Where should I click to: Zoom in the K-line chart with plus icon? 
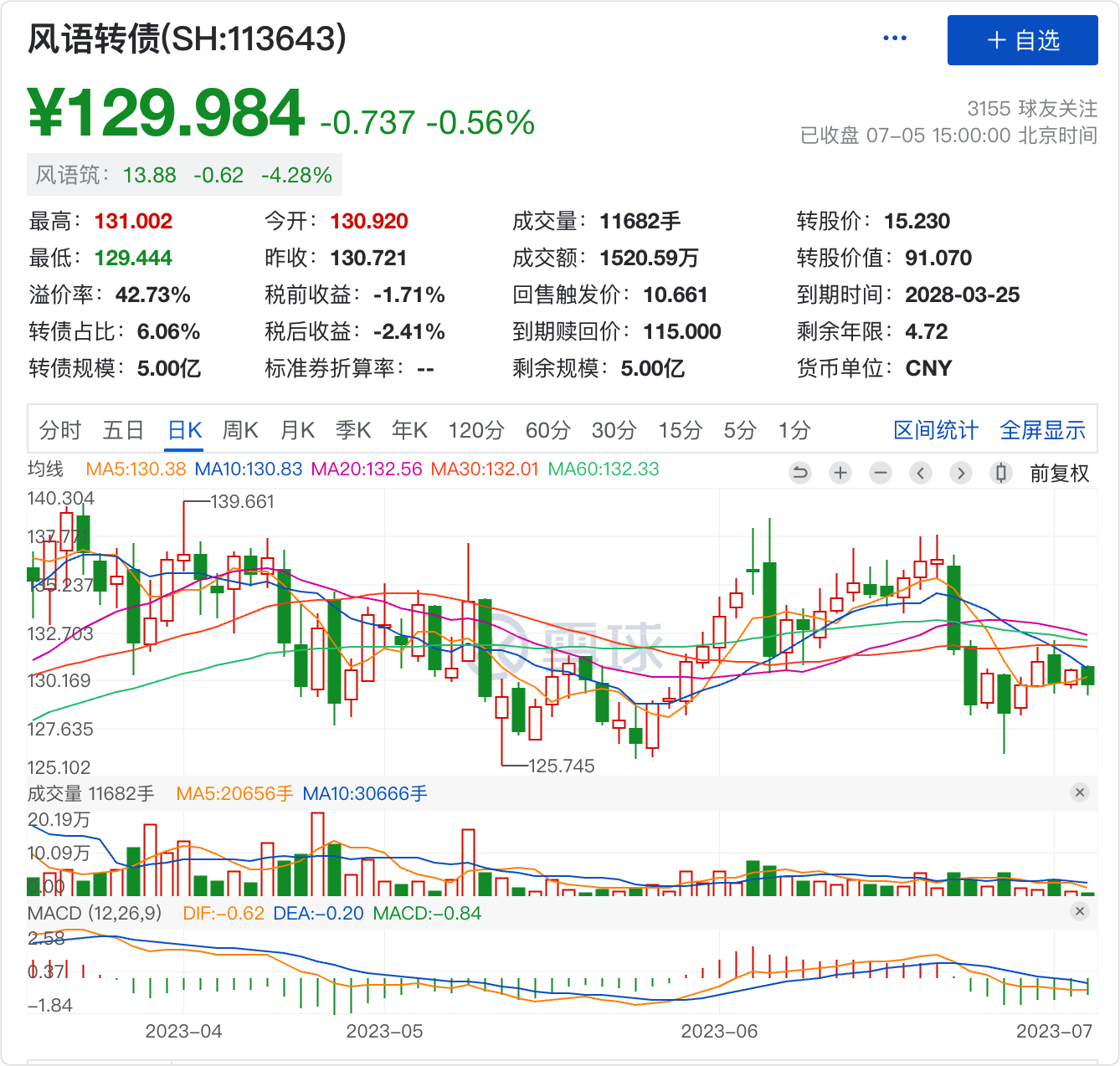(x=840, y=473)
